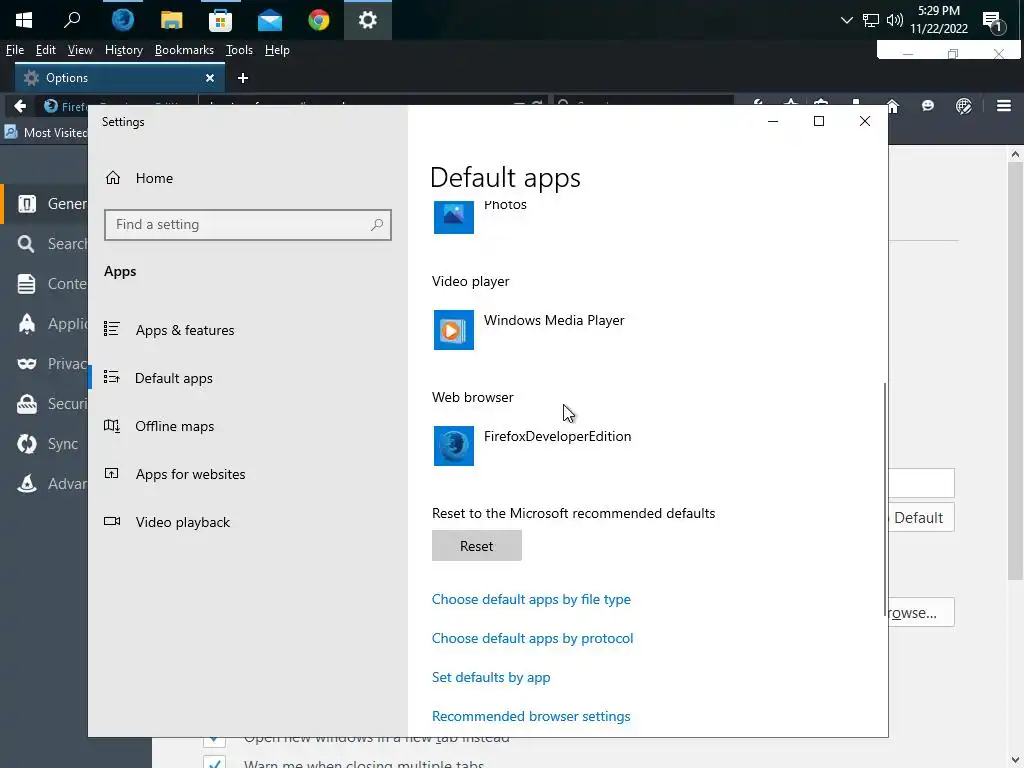Open Firefox Edit menu
1024x768 pixels.
click(x=46, y=50)
